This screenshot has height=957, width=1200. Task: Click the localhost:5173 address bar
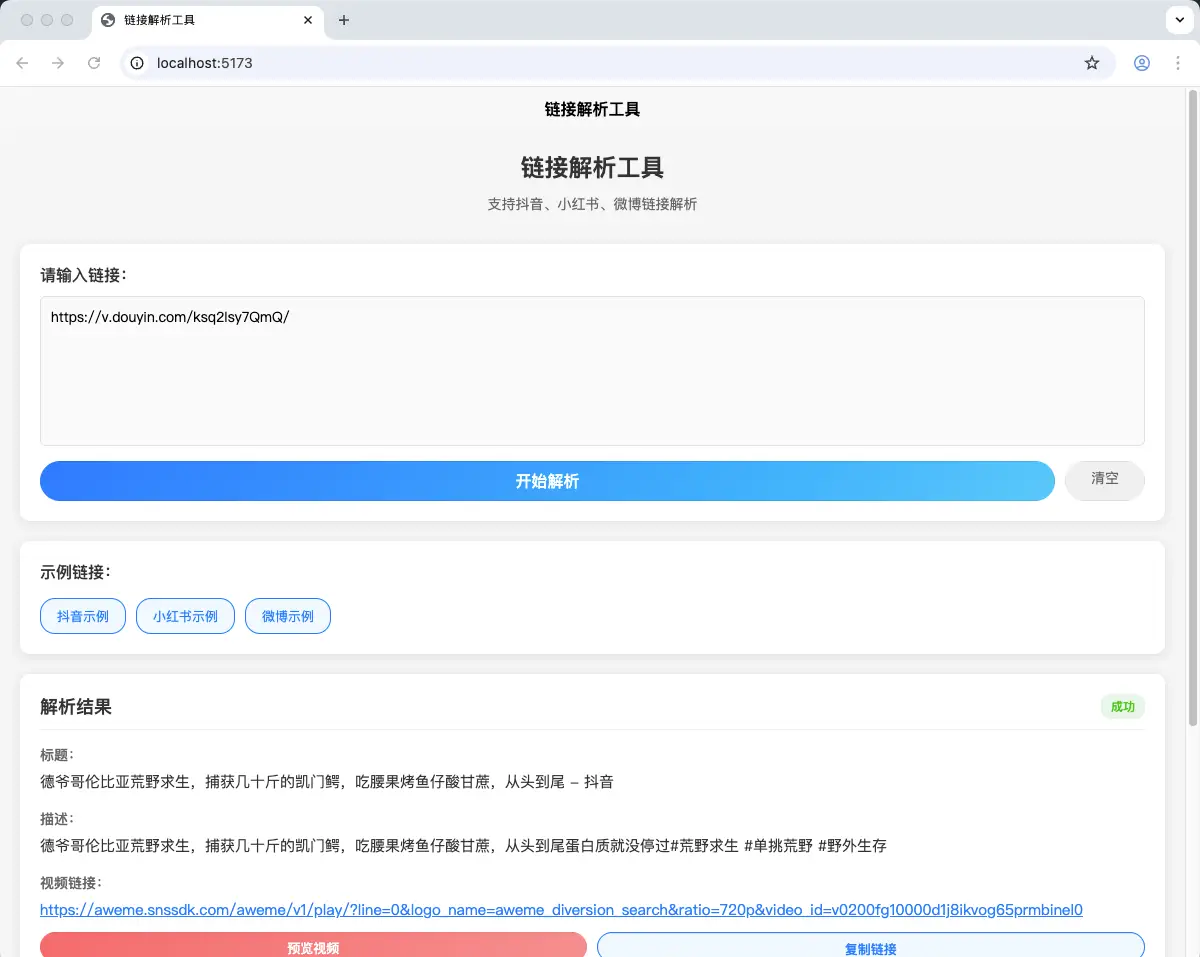pos(600,63)
